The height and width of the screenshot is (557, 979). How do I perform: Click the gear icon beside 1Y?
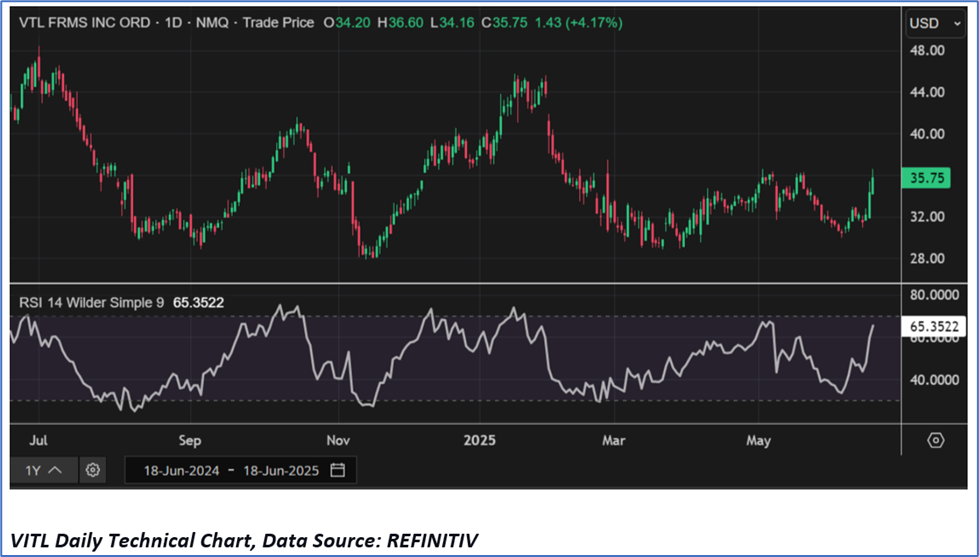(x=93, y=470)
